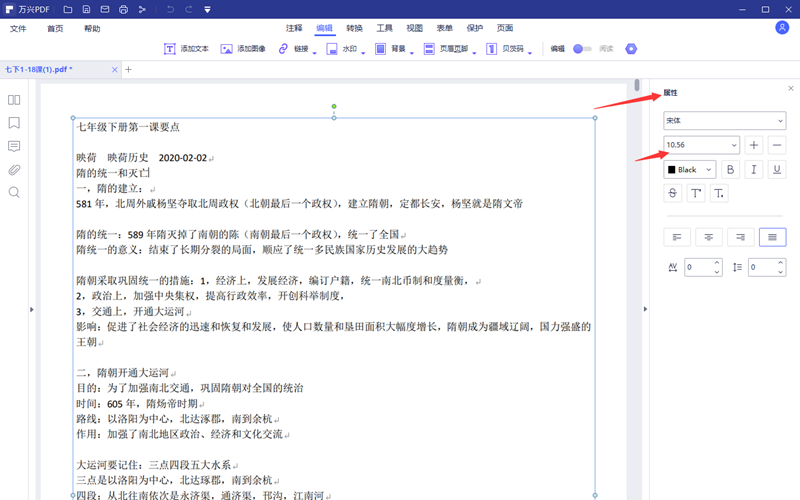This screenshot has height=500, width=800.
Task: Open the bookmarks panel in left sidebar
Action: click(14, 123)
